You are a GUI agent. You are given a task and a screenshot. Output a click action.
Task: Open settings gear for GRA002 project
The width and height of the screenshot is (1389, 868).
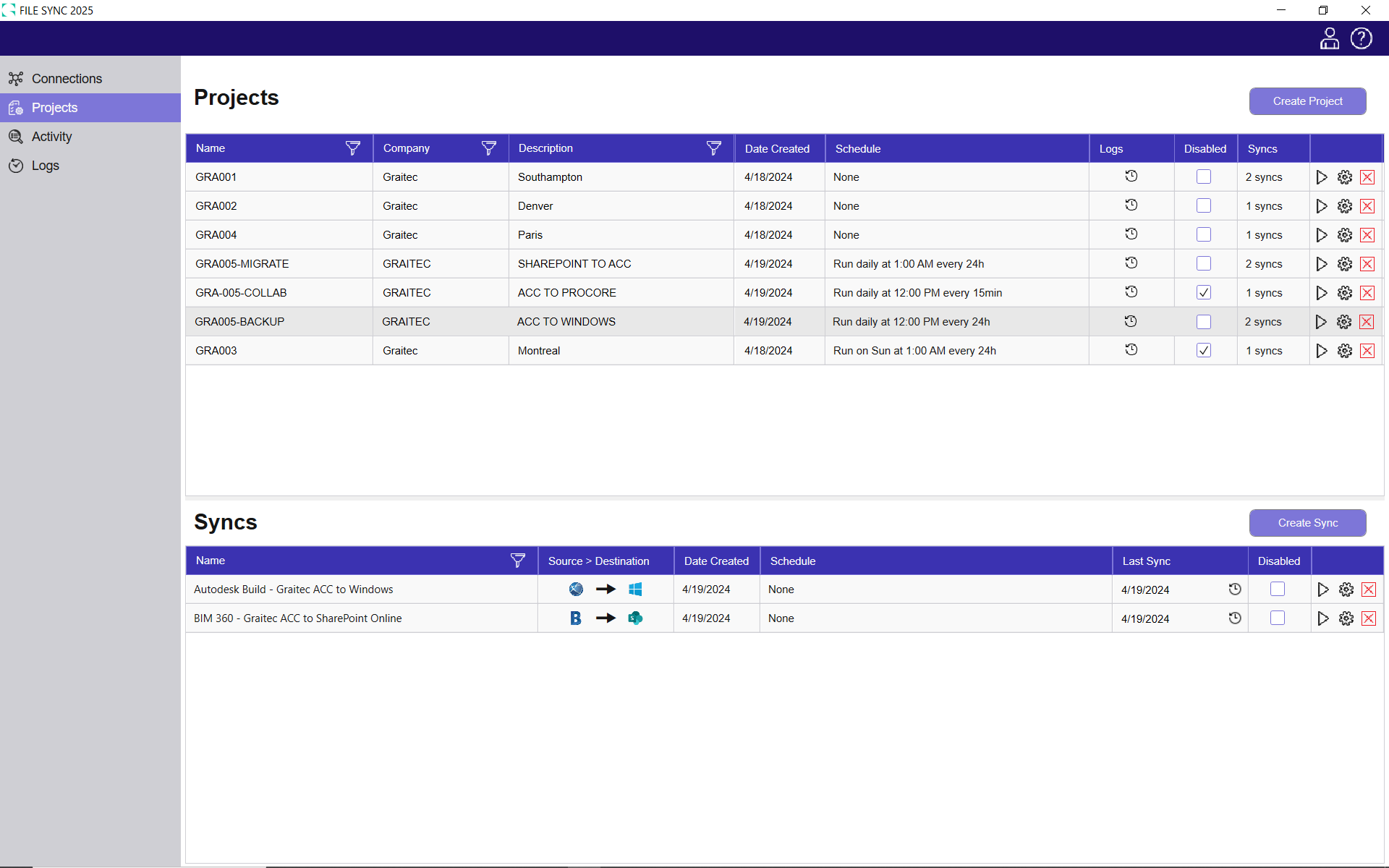[1344, 206]
